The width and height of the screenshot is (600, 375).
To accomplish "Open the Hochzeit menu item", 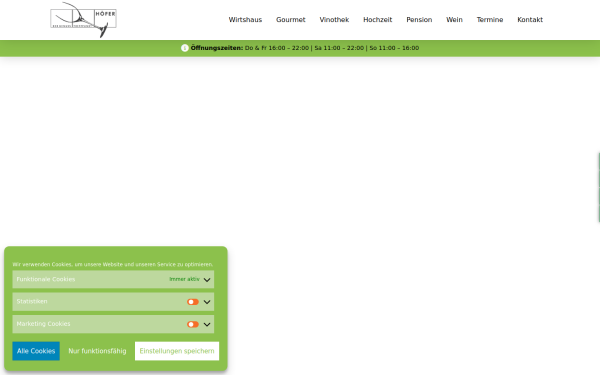I will (378, 20).
